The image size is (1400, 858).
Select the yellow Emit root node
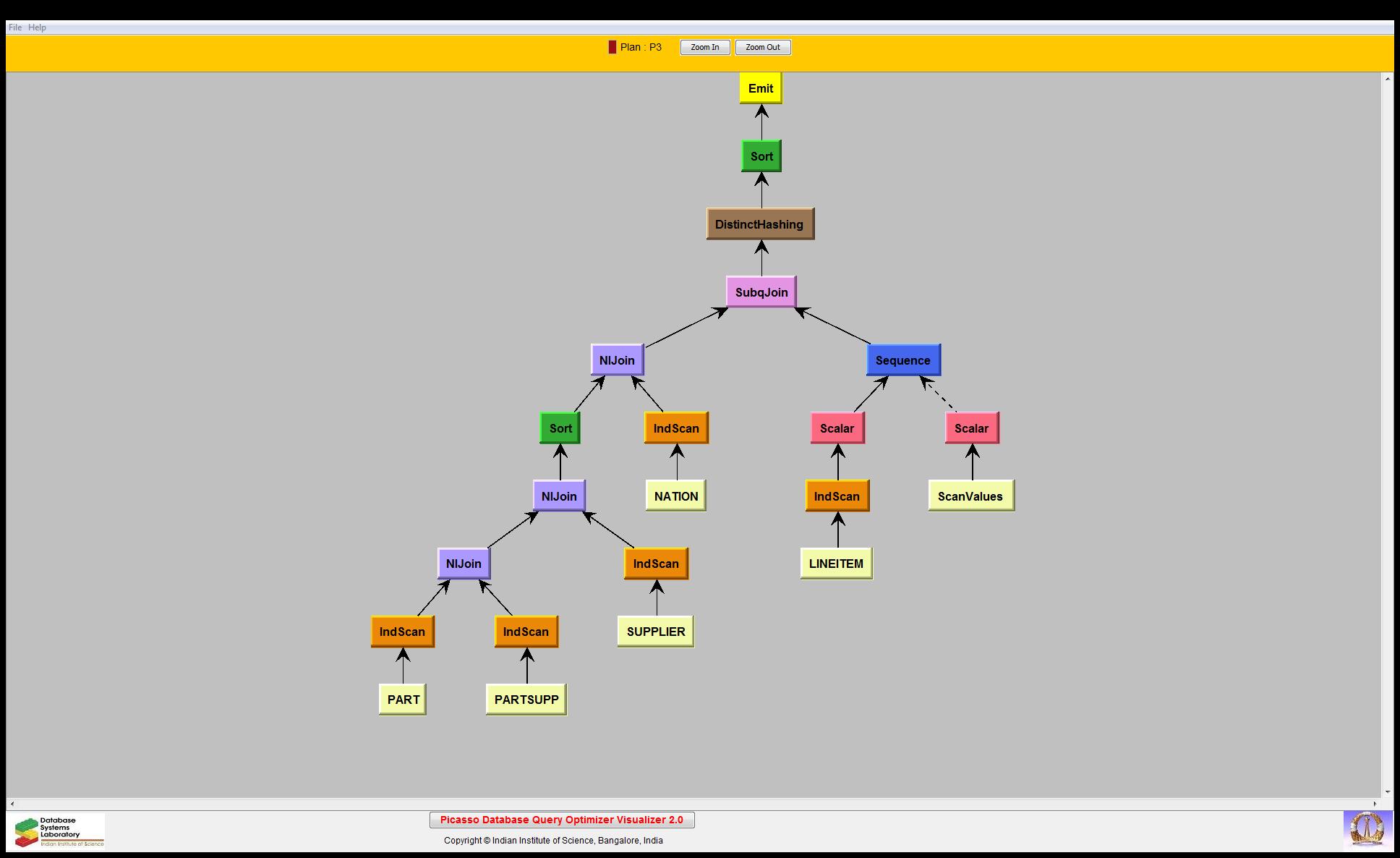pos(760,88)
